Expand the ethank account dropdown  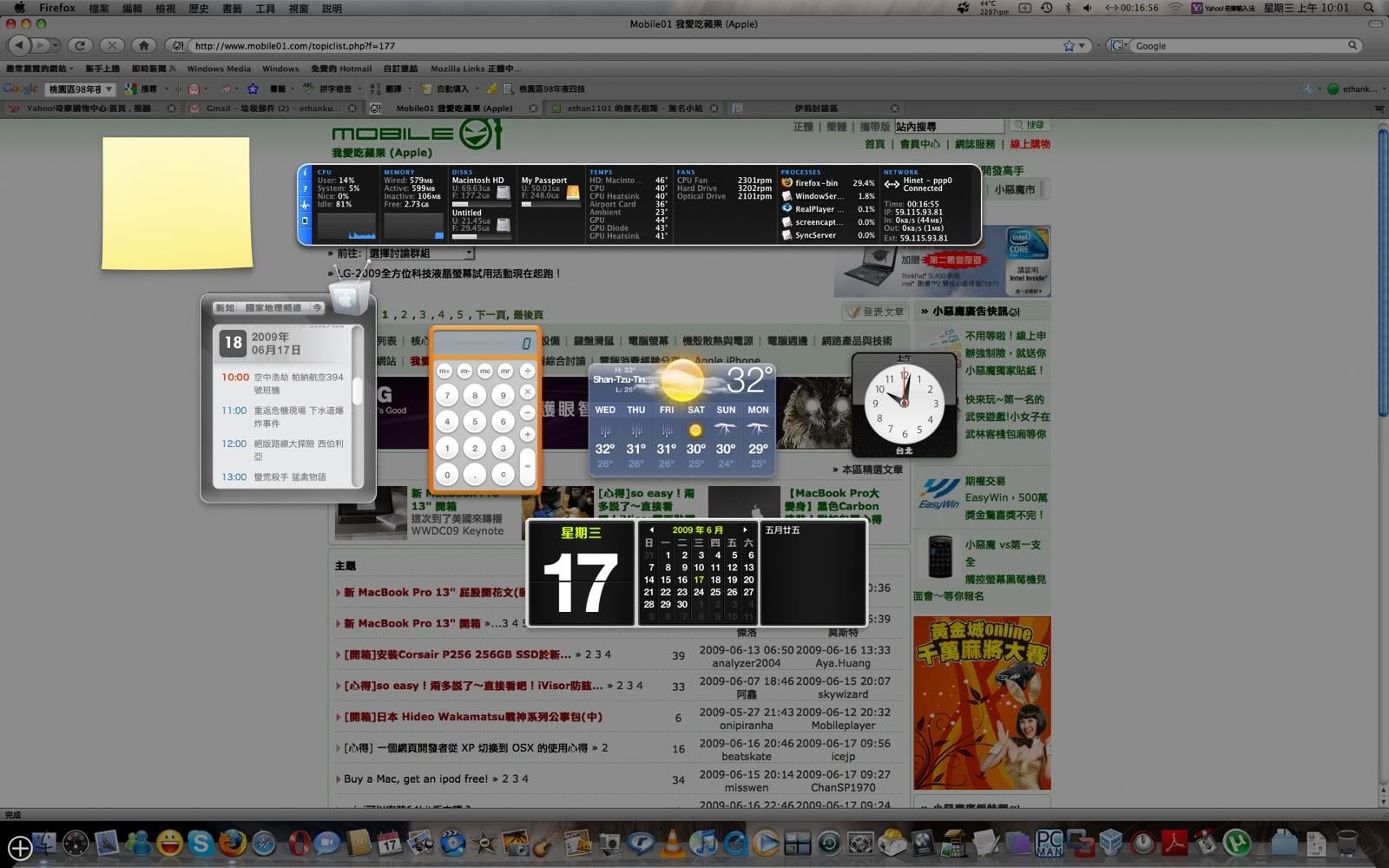pos(1384,89)
